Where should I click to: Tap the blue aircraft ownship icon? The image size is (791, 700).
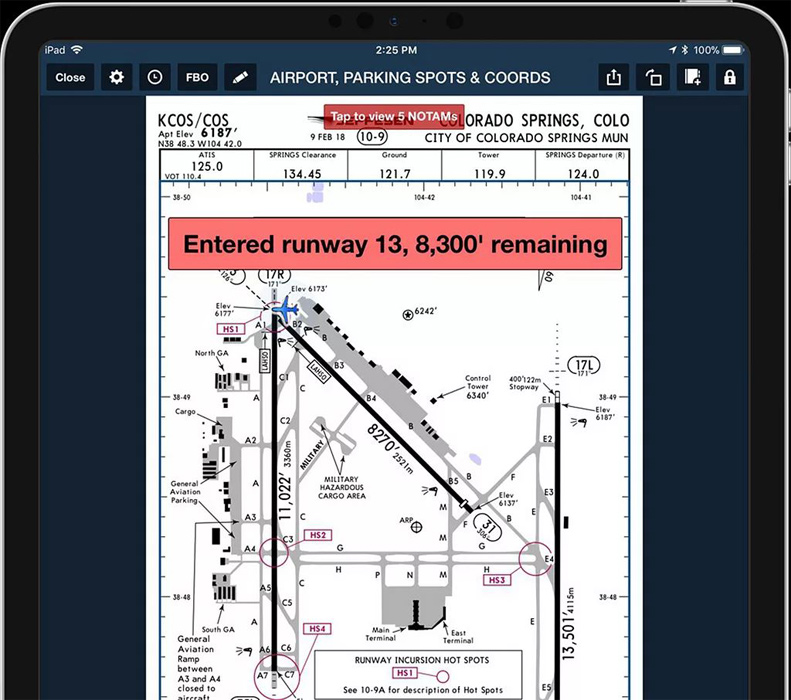coord(285,308)
